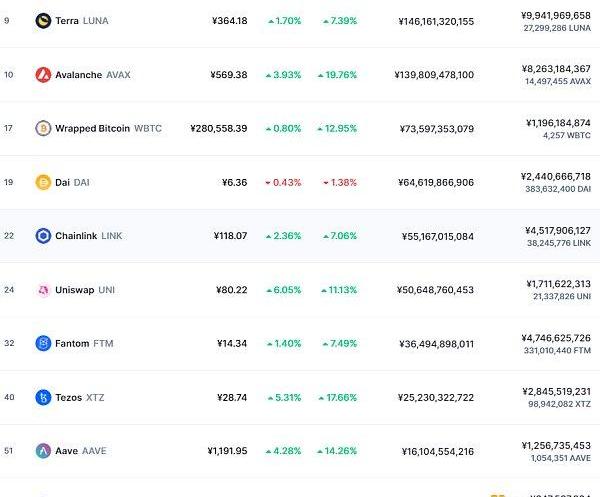The height and width of the screenshot is (497, 600).
Task: Click the Fantom FTM blue icon
Action: 43,344
